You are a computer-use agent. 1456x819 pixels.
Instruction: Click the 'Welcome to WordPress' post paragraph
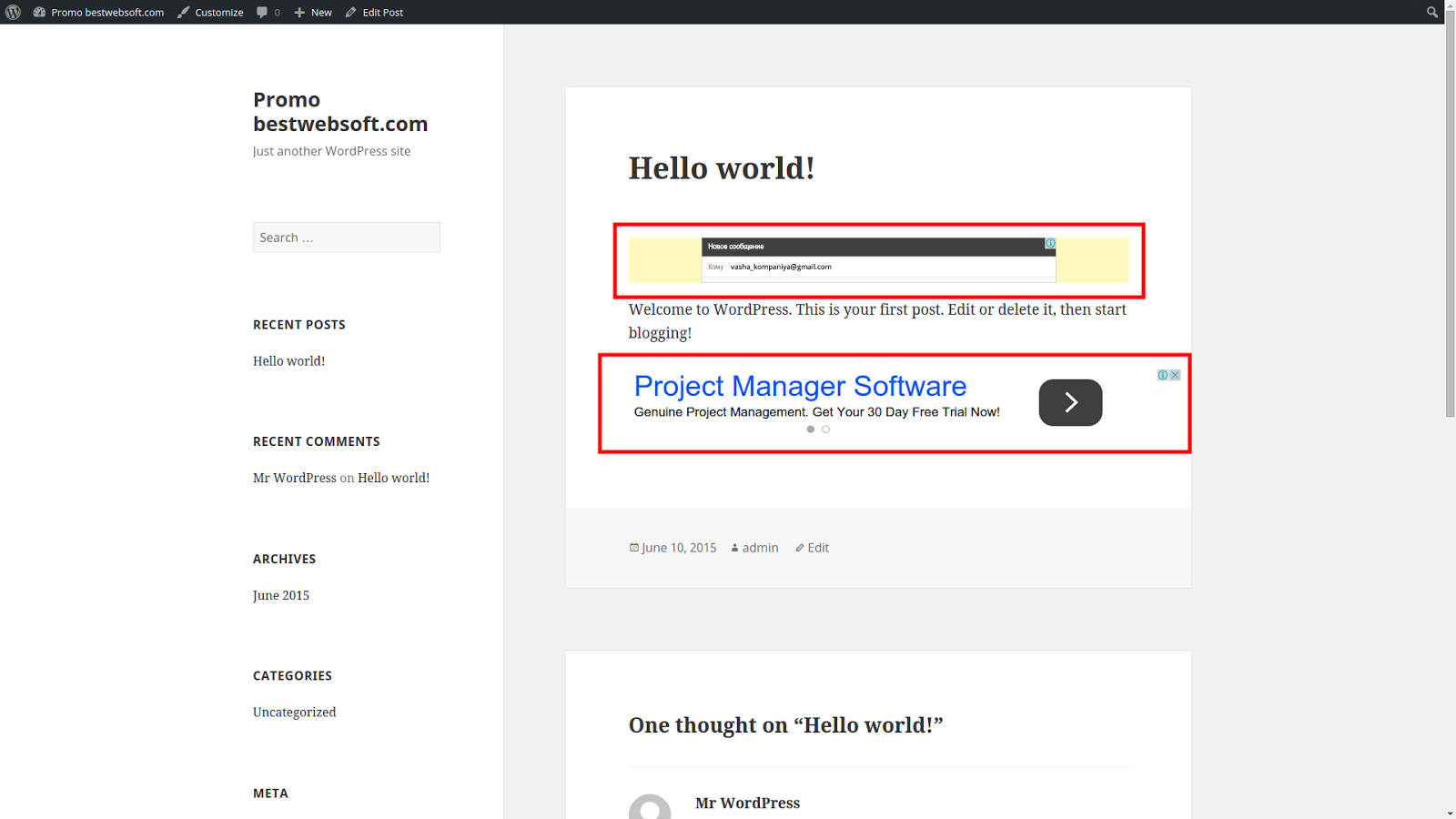point(877,321)
